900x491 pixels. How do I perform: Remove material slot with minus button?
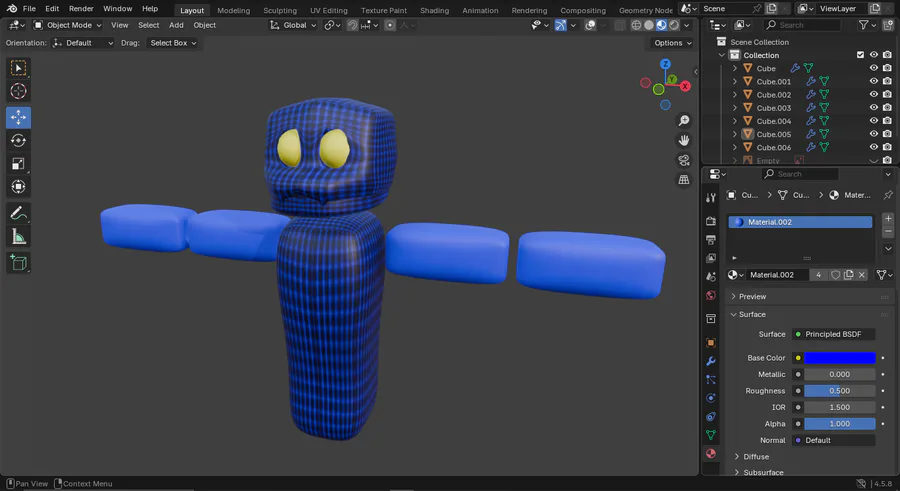coord(888,231)
